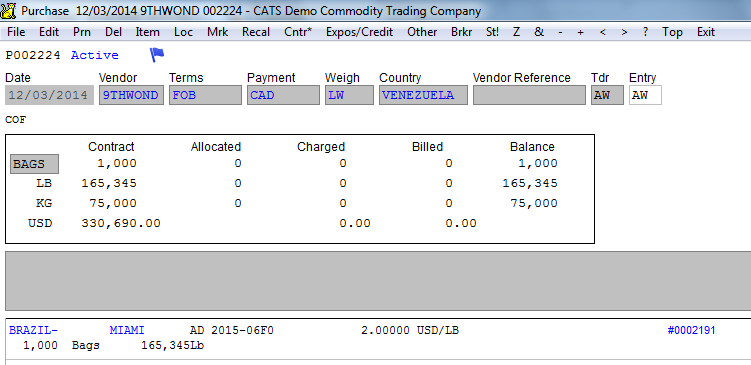The width and height of the screenshot is (751, 365).
Task: Open the Edit menu
Action: 49,32
